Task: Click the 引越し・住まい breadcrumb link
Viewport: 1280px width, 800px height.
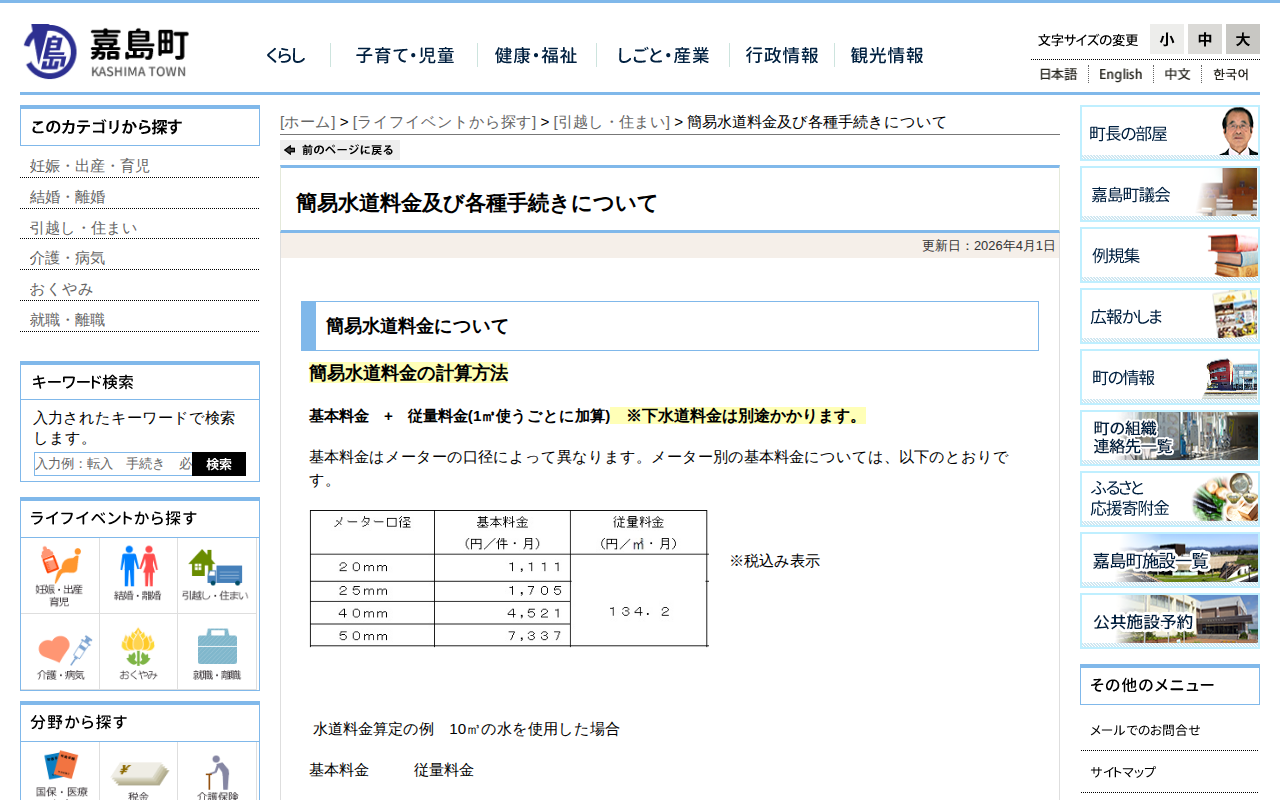Action: pos(611,122)
